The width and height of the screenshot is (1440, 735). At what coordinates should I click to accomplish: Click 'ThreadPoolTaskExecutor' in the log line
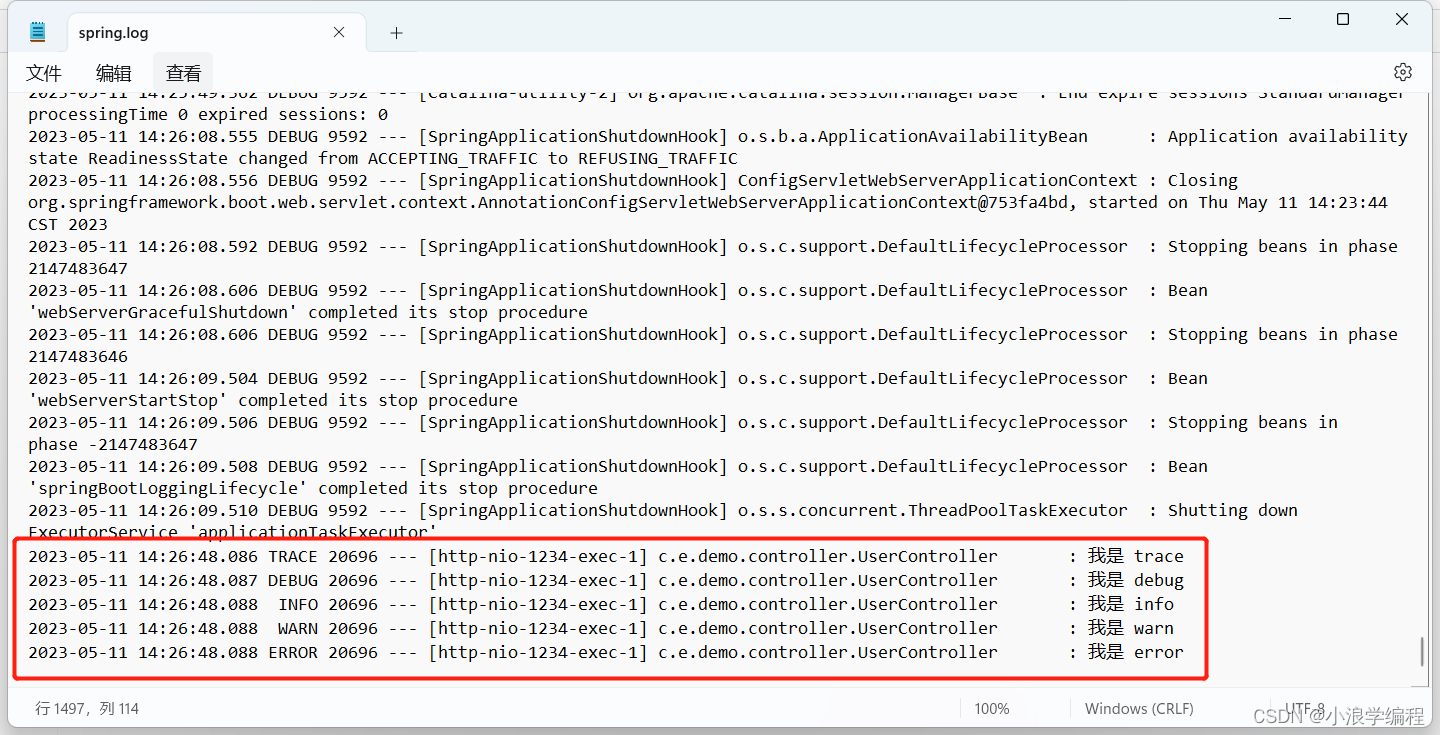pyautogui.click(x=1018, y=510)
